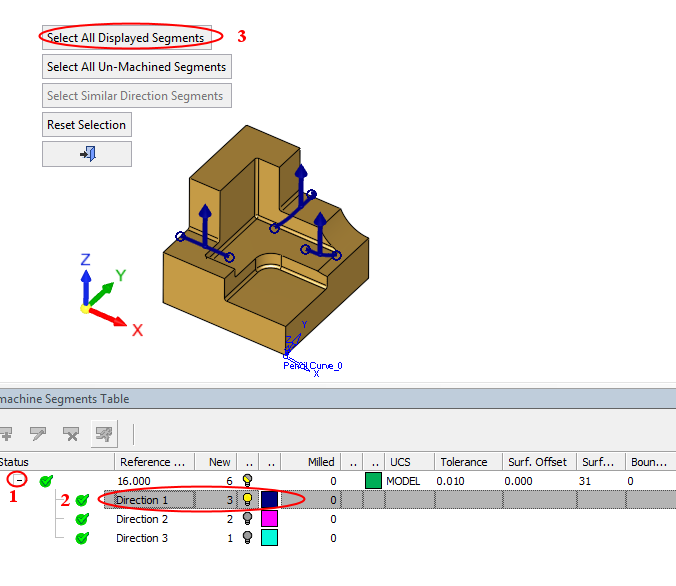Toggle the light bulb for Direction 1

point(247,500)
